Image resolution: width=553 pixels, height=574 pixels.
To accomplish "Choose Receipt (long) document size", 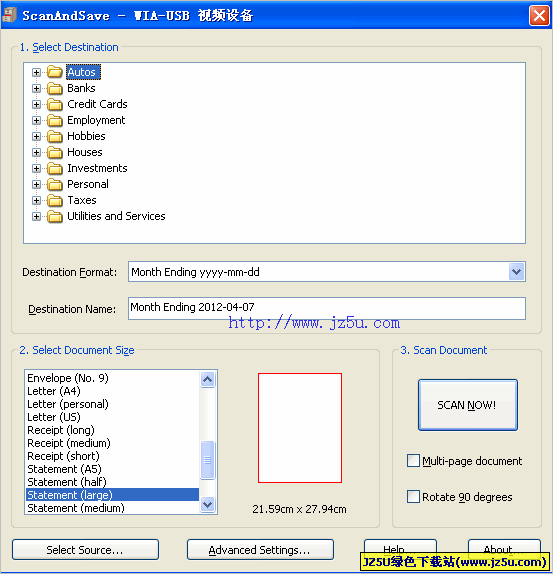I will (x=113, y=430).
